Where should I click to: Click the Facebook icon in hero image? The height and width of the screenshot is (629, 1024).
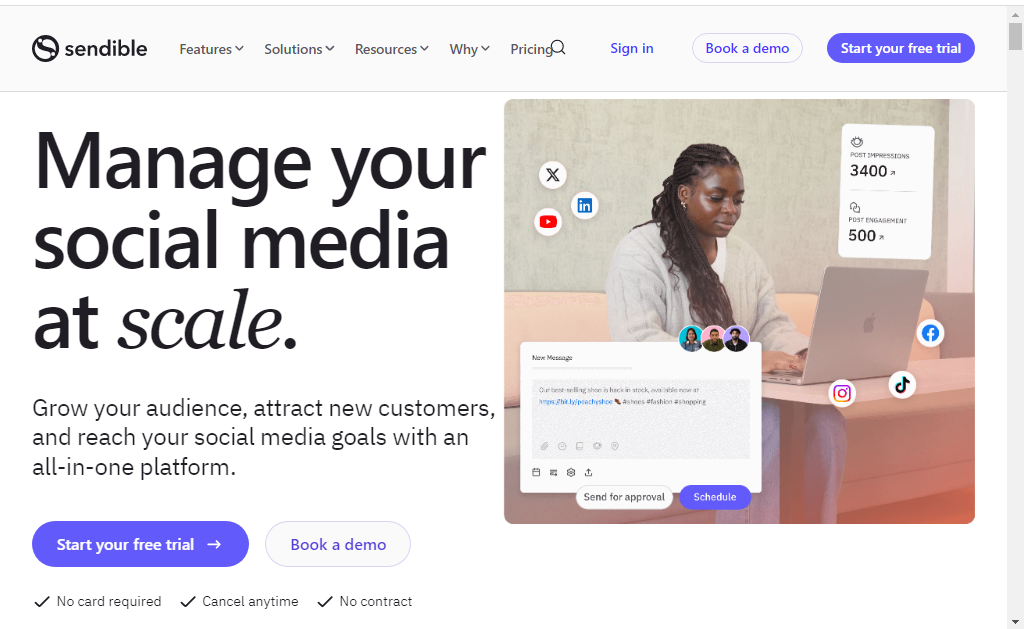[930, 333]
